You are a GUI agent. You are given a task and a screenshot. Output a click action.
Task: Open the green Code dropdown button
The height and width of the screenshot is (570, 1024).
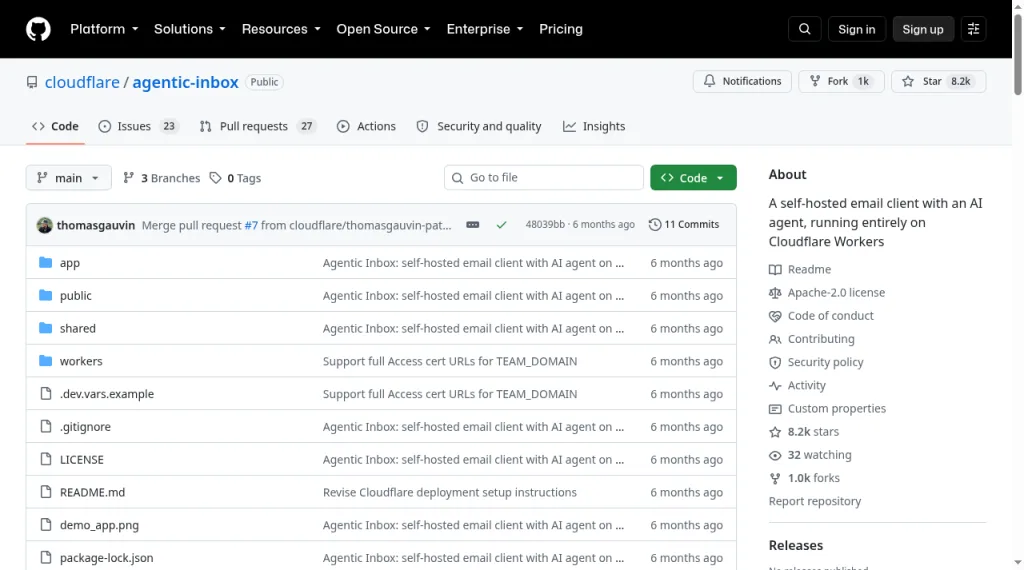pos(693,178)
